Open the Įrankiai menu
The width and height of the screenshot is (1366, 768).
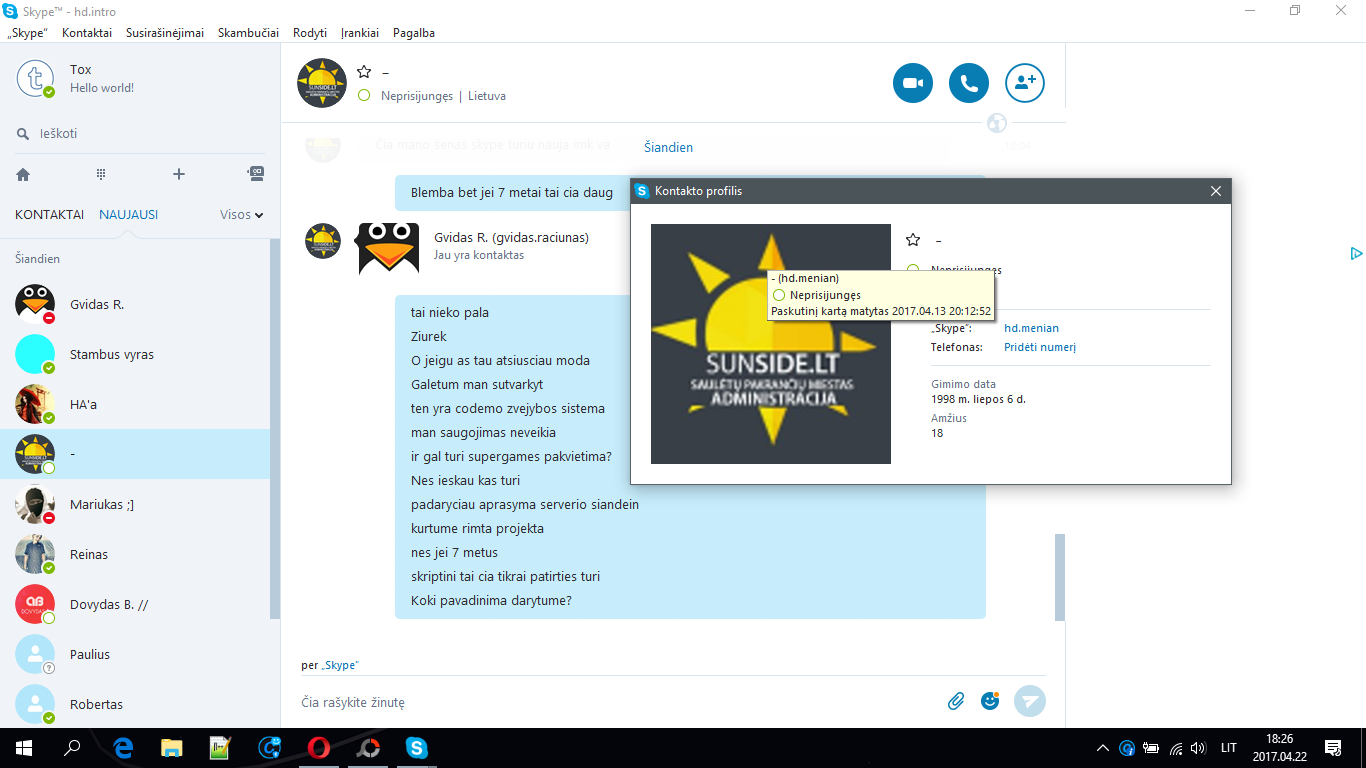pyautogui.click(x=360, y=33)
